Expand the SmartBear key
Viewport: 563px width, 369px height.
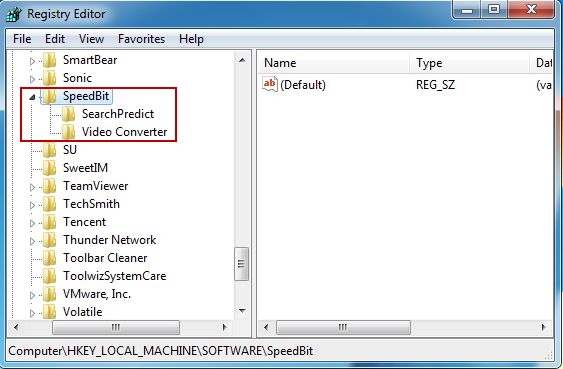pyautogui.click(x=32, y=61)
